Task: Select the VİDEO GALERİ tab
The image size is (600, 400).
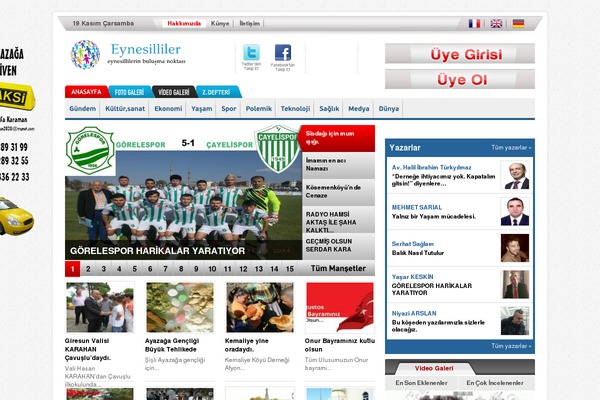Action: pyautogui.click(x=174, y=92)
